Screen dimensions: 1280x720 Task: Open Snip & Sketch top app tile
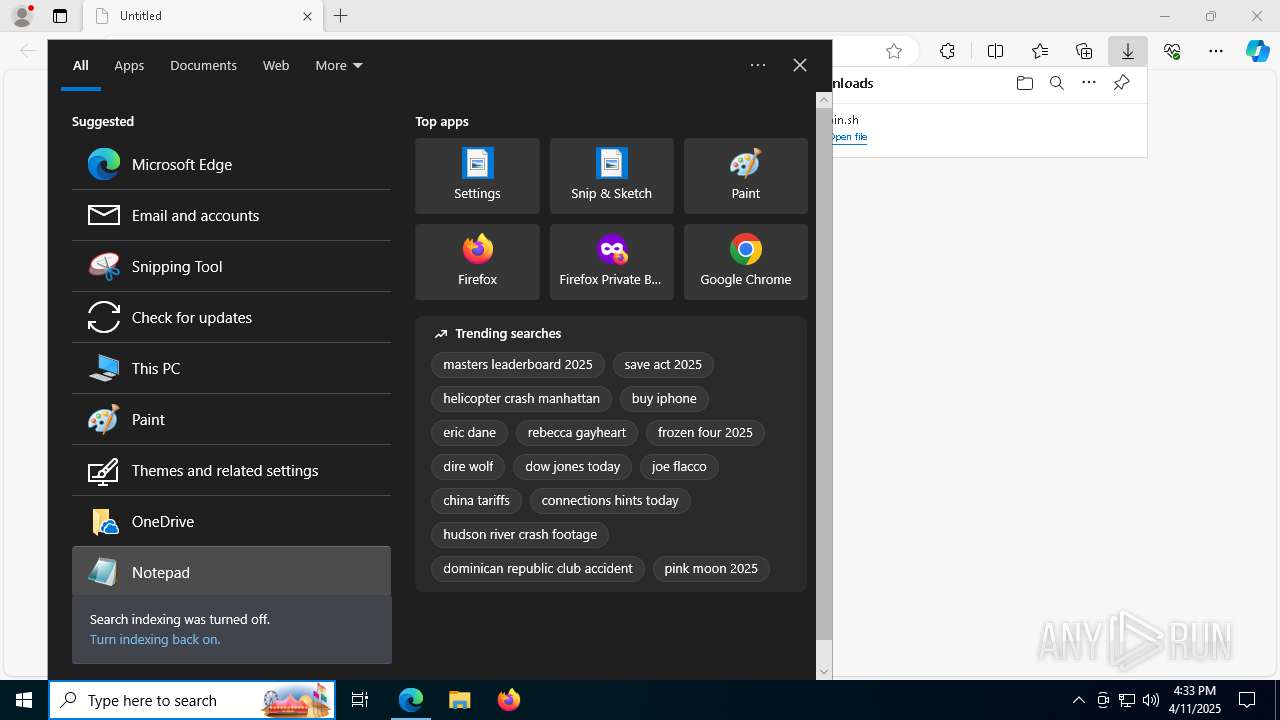coord(611,176)
